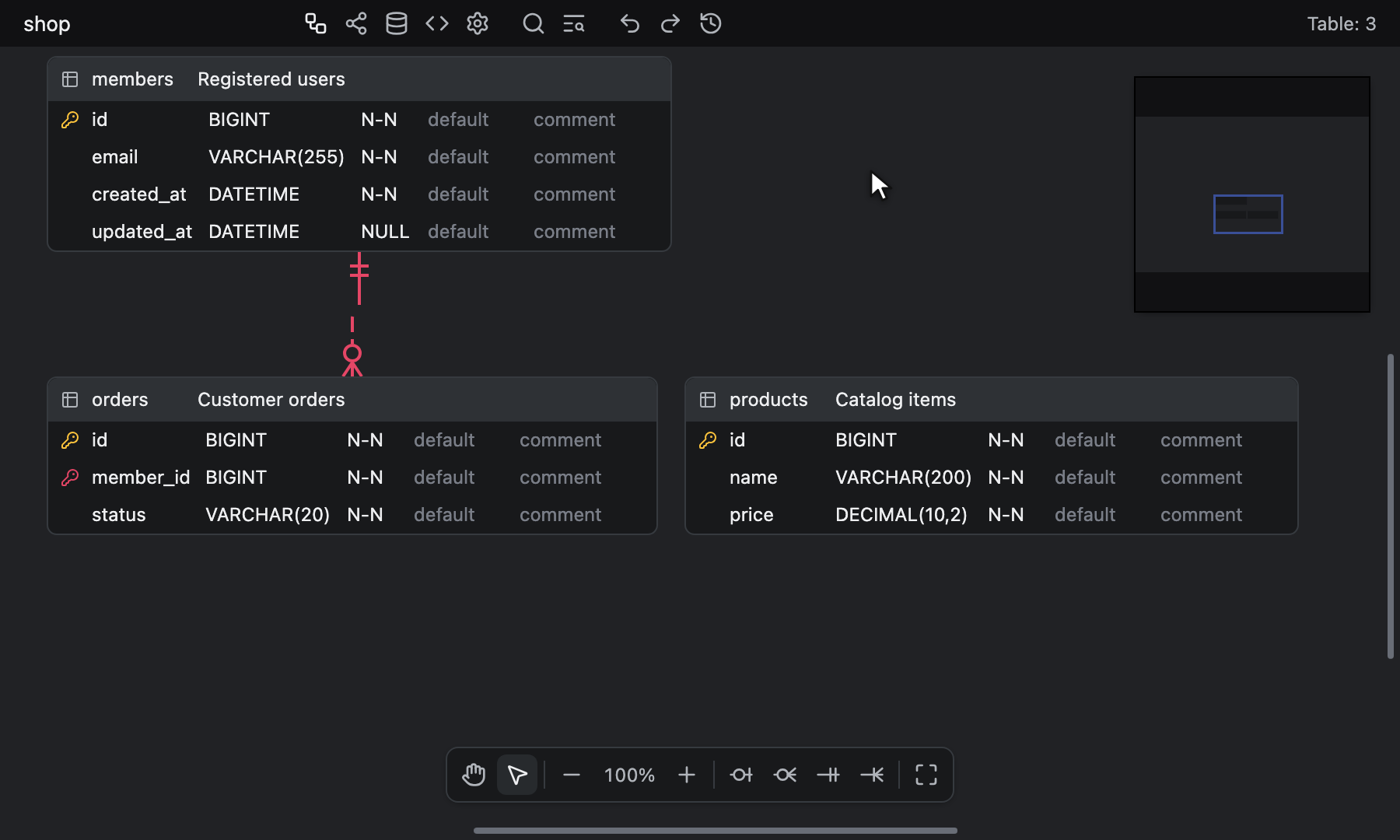1400x840 pixels.
Task: Choose the one-or-many relationship tool
Action: [872, 775]
